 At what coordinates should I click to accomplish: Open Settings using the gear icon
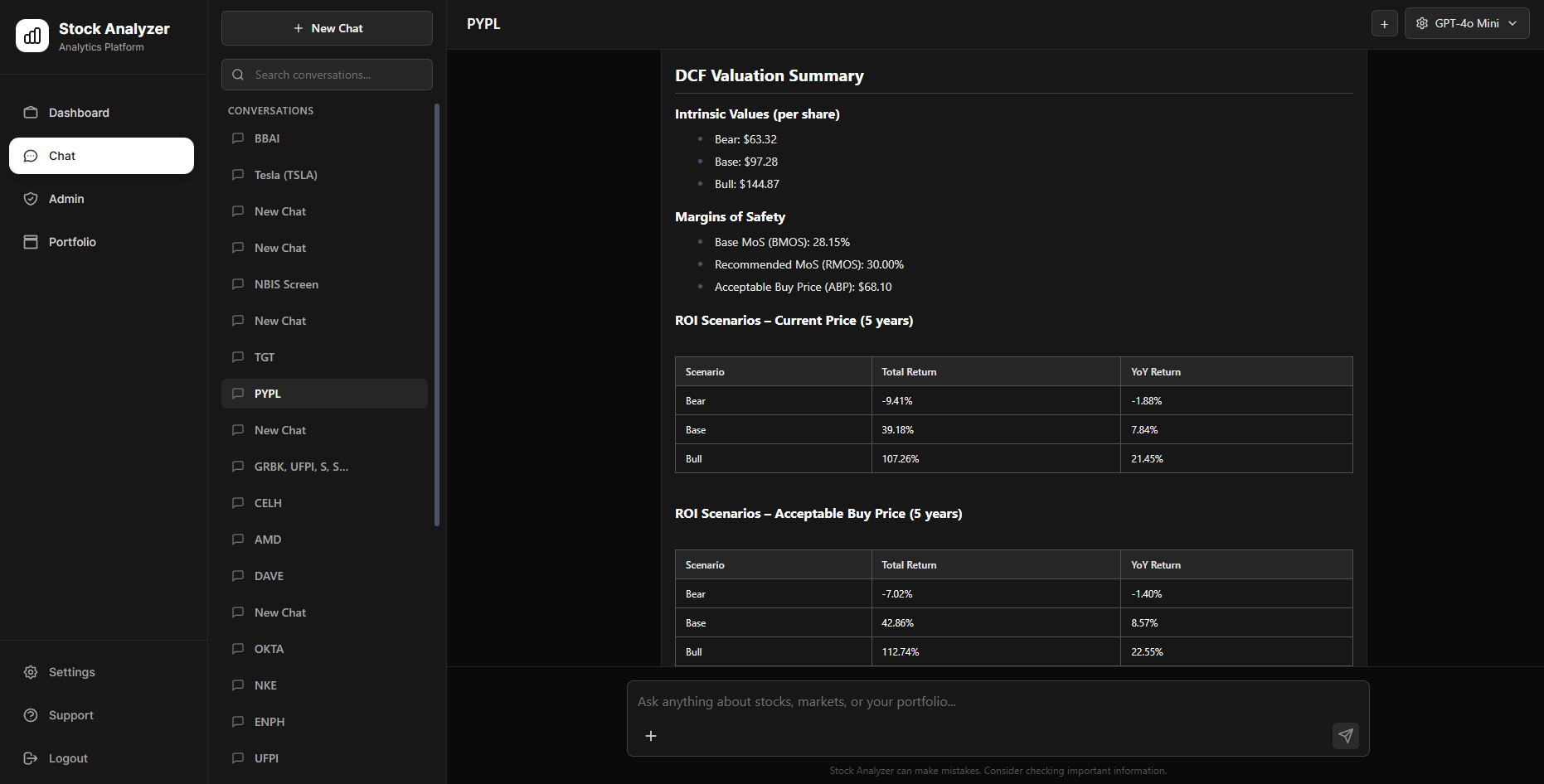(31, 672)
